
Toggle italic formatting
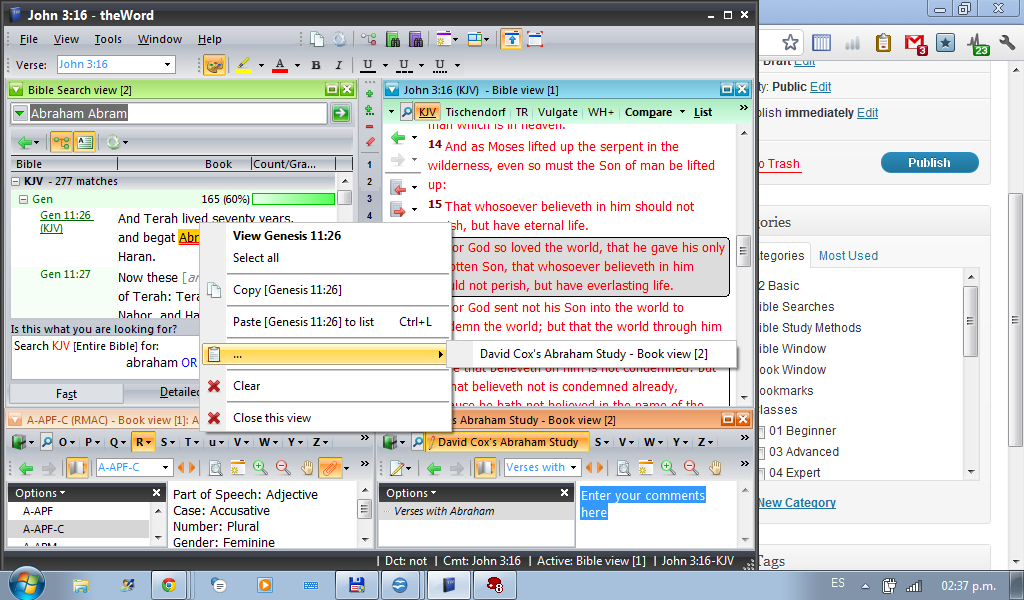click(x=338, y=65)
